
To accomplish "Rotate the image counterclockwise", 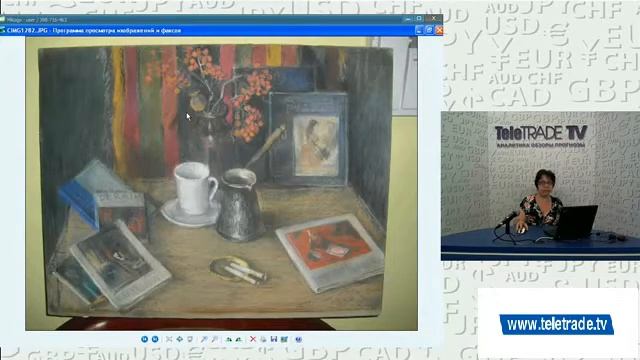I will (x=239, y=339).
